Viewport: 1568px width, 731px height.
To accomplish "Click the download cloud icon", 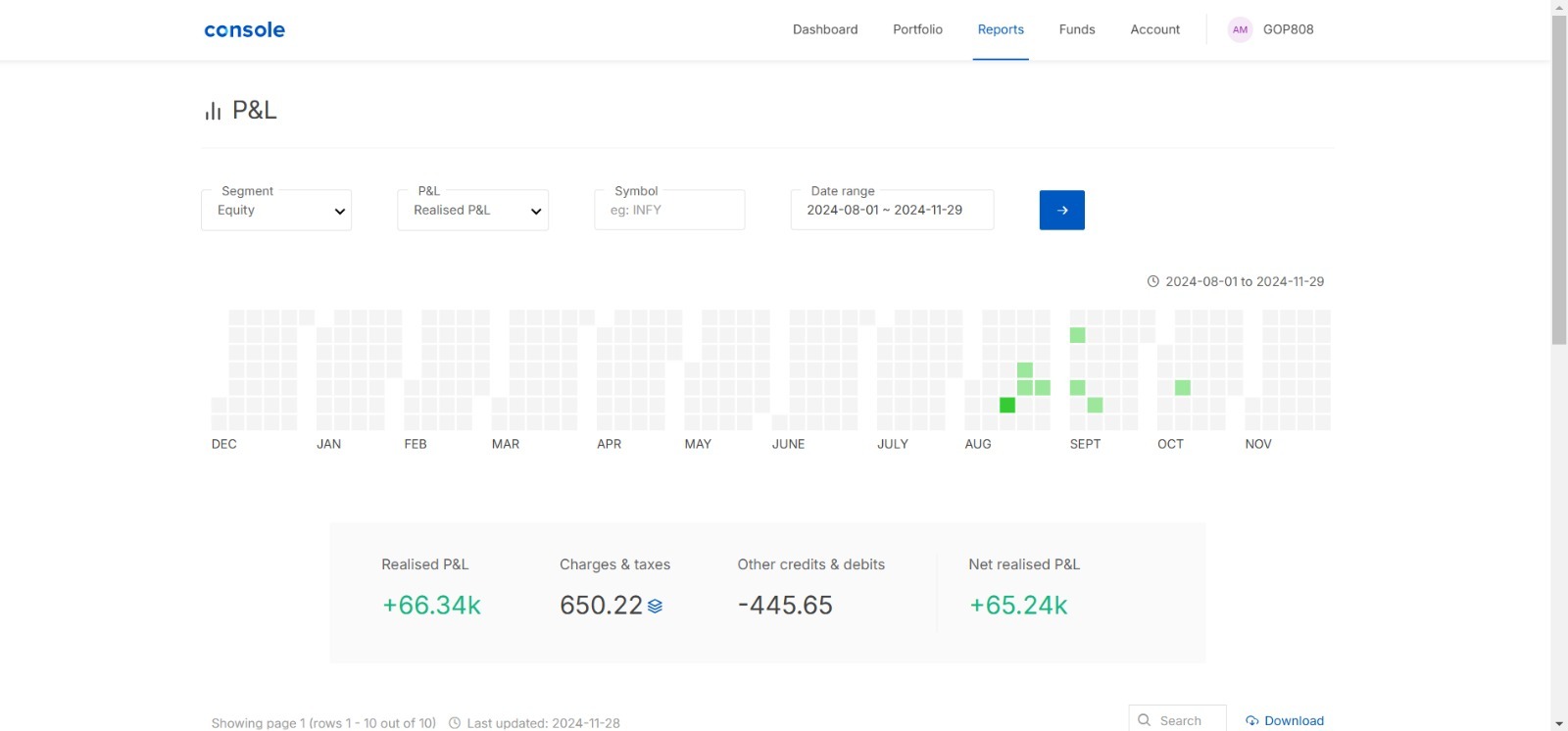I will 1251,721.
